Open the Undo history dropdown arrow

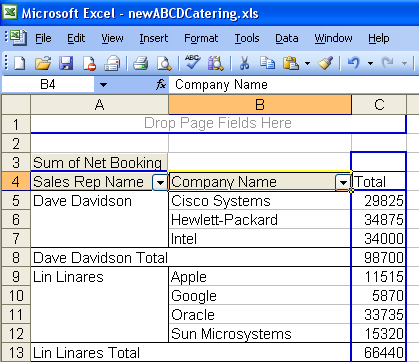[x=370, y=63]
